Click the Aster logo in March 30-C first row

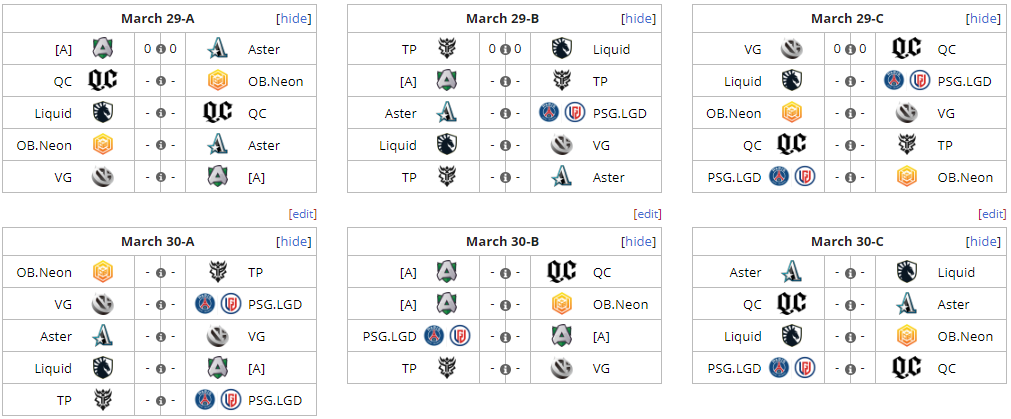click(792, 273)
